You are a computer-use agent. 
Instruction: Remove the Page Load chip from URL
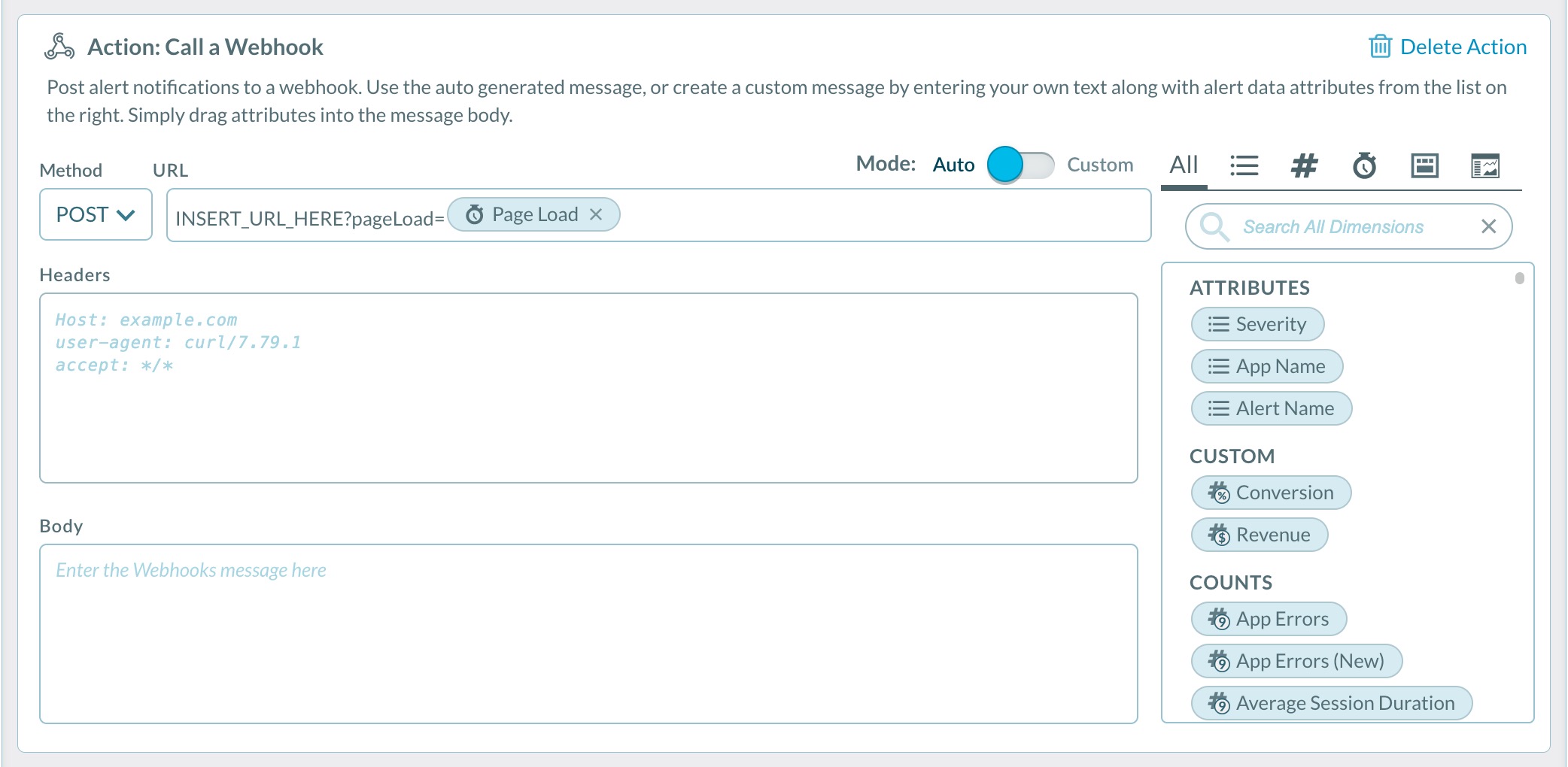point(596,214)
